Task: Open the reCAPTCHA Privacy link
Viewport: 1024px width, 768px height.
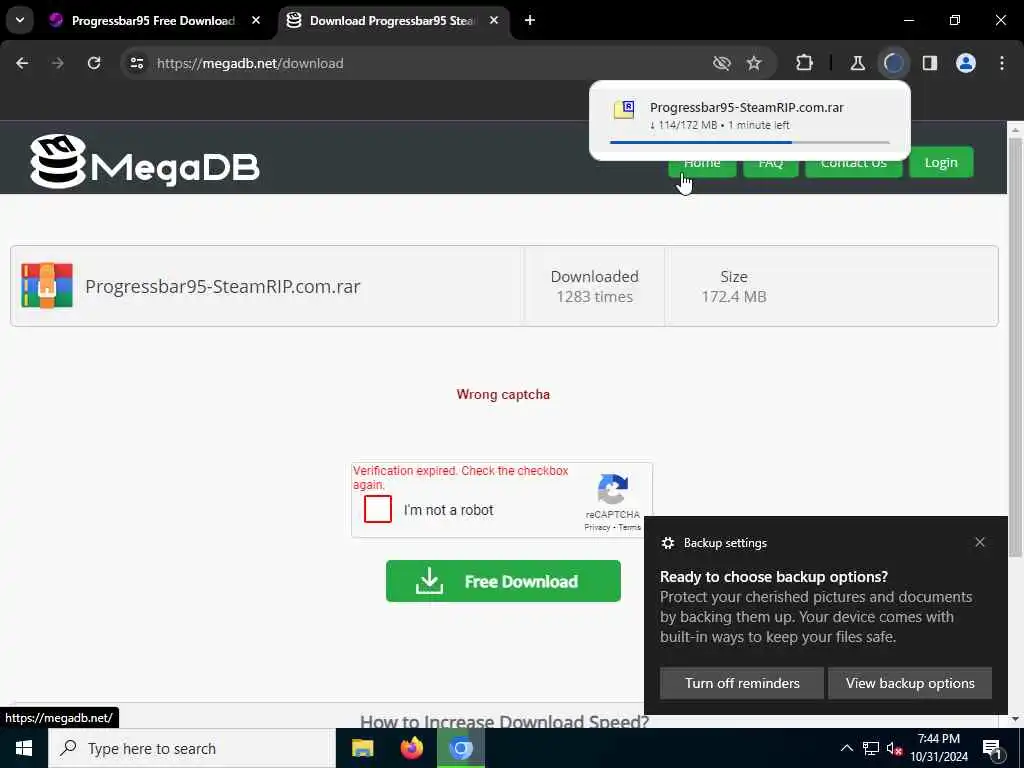Action: click(x=597, y=528)
